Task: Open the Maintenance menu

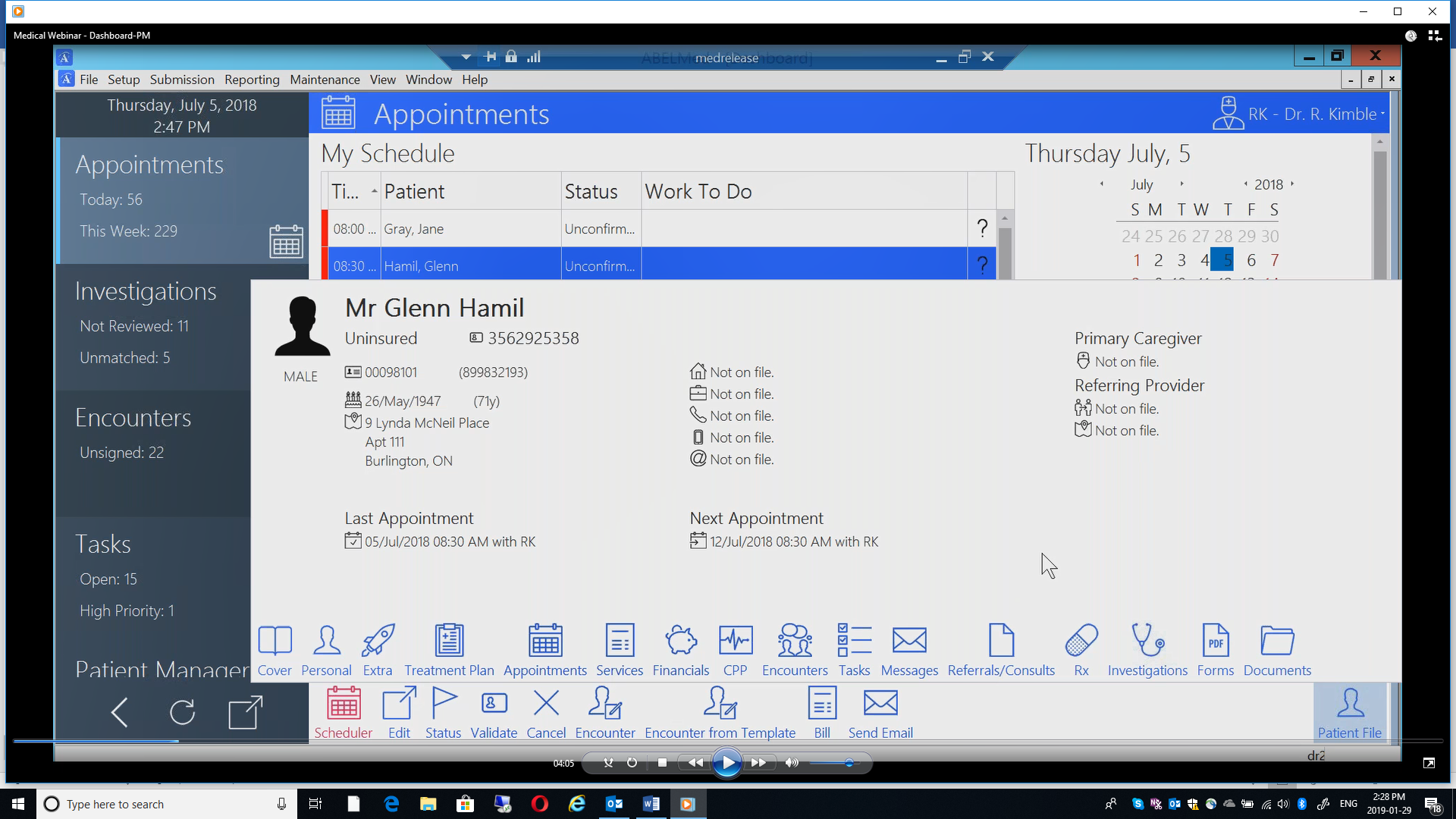Action: pyautogui.click(x=325, y=79)
